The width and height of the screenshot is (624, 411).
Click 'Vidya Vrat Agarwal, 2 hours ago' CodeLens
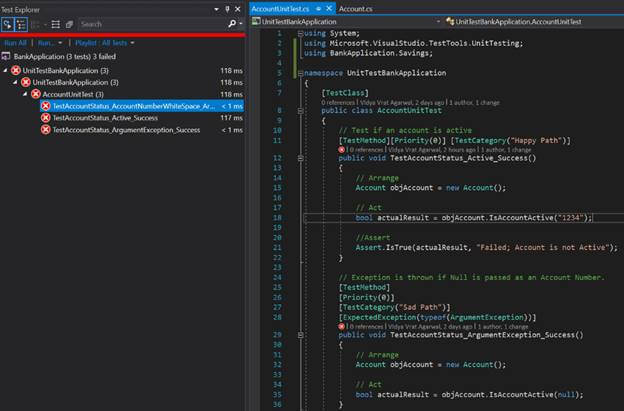432,150
